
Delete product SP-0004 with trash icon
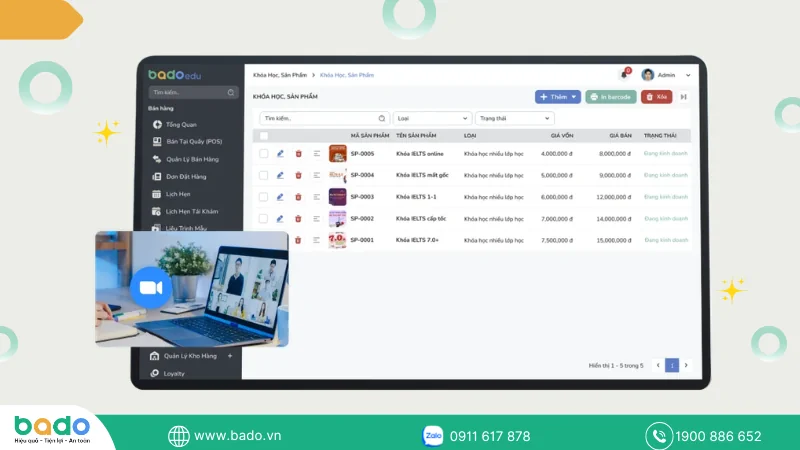298,176
